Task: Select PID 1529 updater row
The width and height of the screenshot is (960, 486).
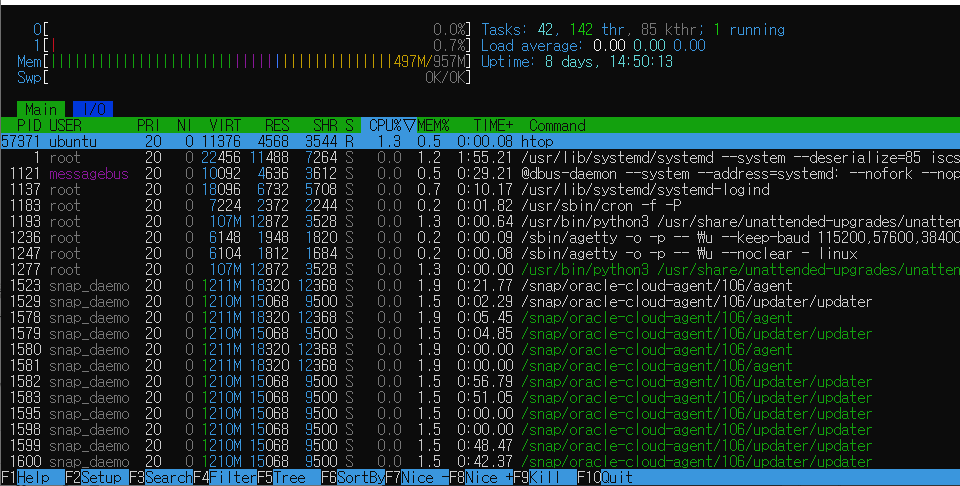Action: pyautogui.click(x=480, y=301)
